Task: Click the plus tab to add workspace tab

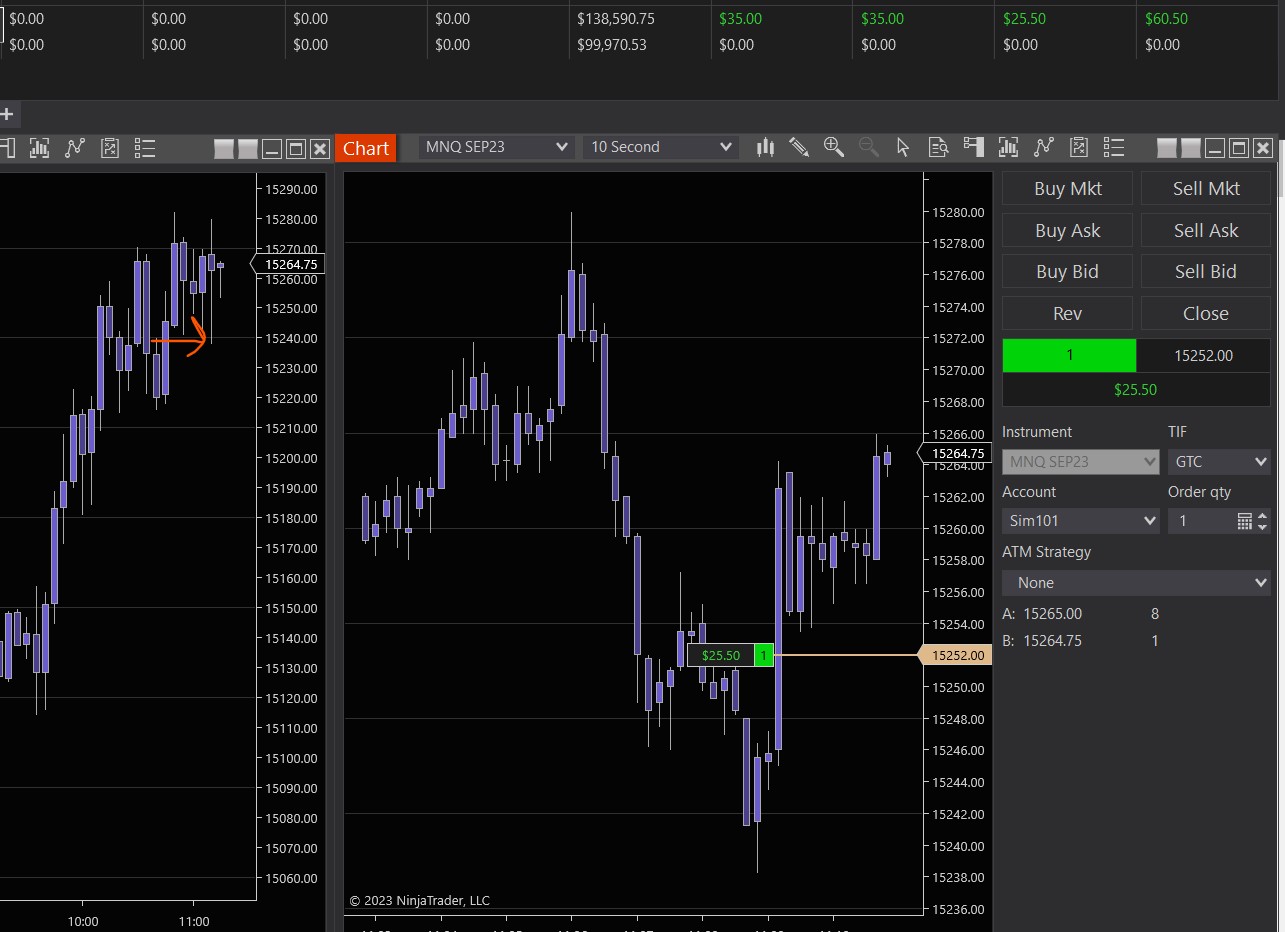Action: point(8,114)
